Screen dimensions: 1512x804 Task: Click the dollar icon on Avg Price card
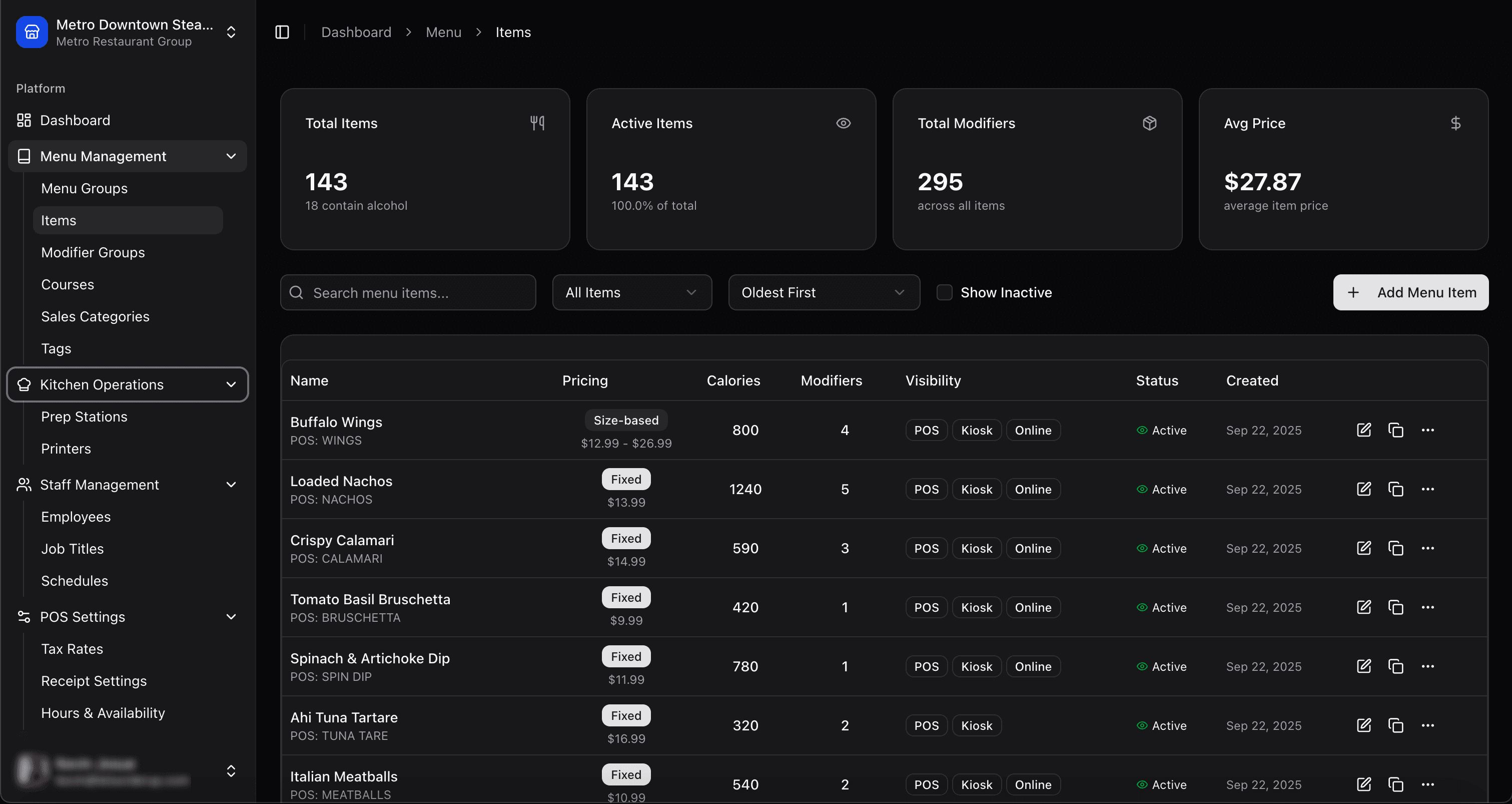pos(1455,123)
